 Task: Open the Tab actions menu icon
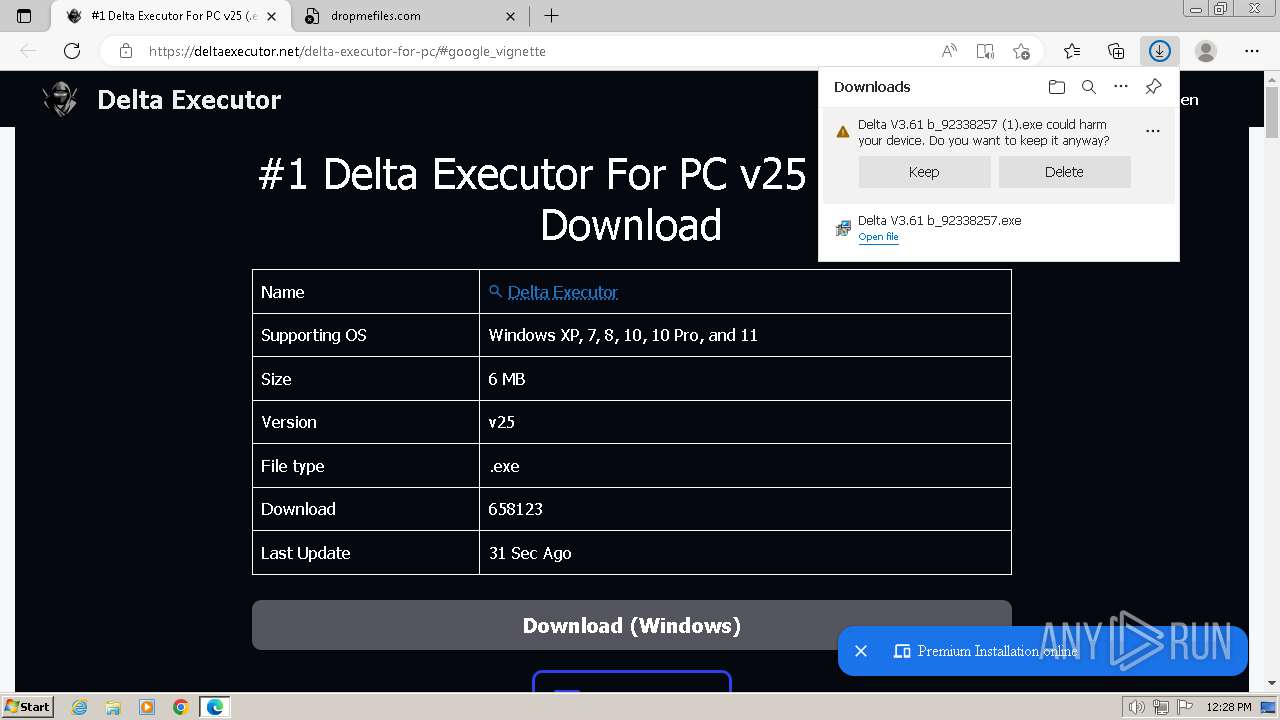[24, 16]
